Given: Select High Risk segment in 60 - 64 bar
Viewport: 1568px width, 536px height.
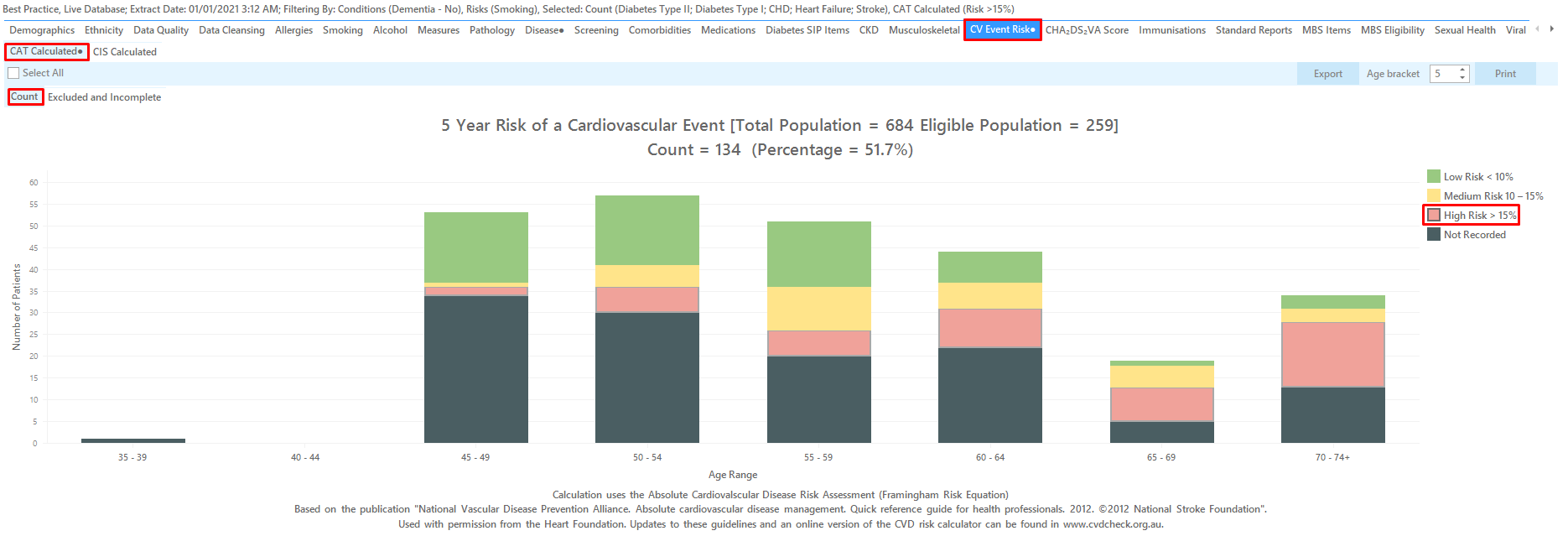Looking at the screenshot, I should (x=989, y=328).
